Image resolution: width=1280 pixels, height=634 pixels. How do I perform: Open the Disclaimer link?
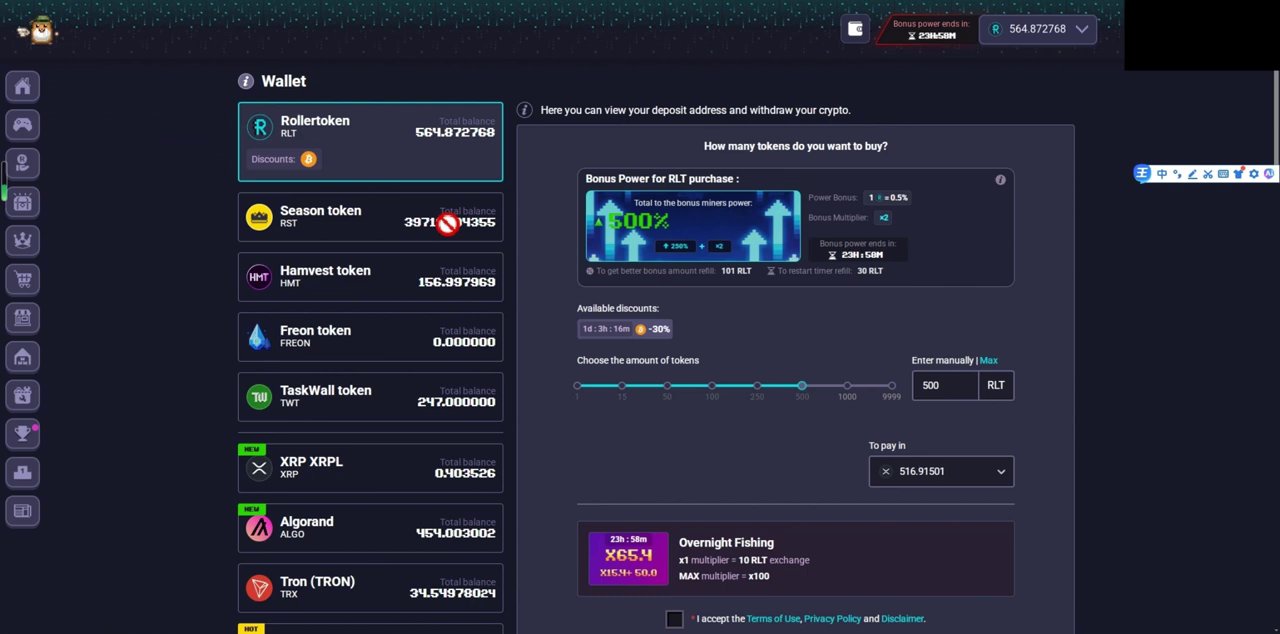[x=902, y=619]
